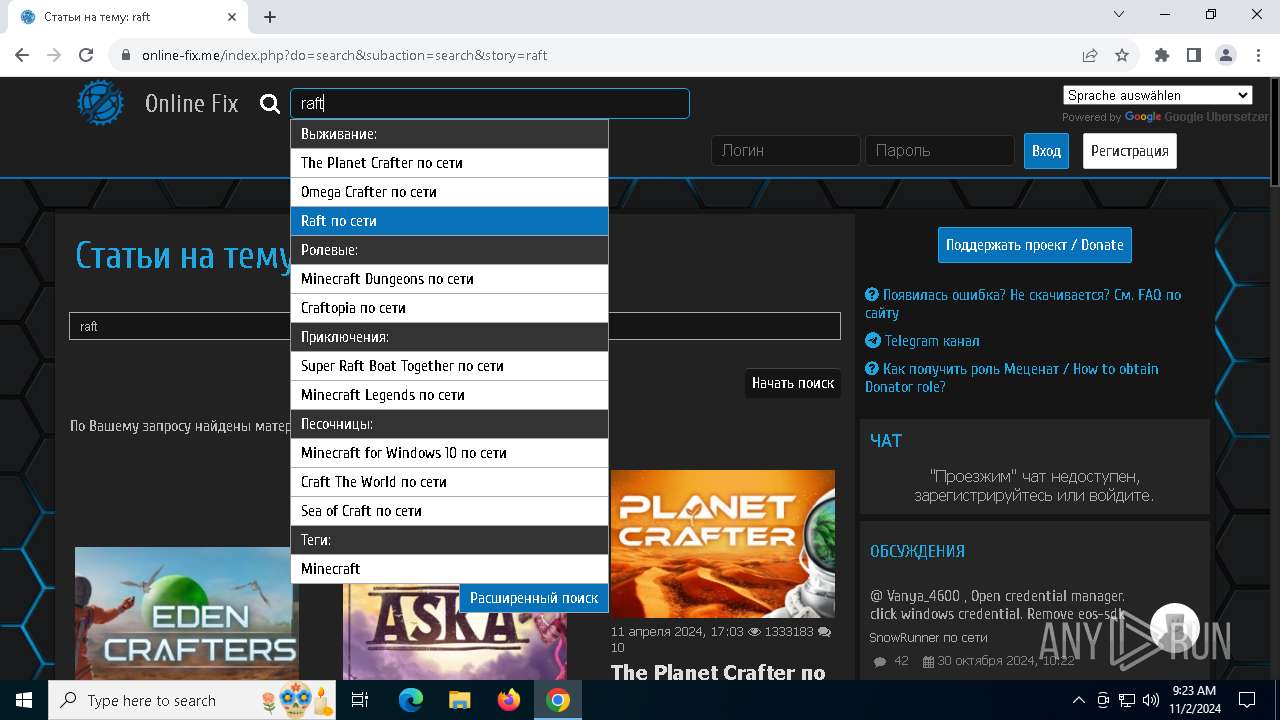The width and height of the screenshot is (1280, 720).
Task: Go back with browser back arrow
Action: pos(22,55)
